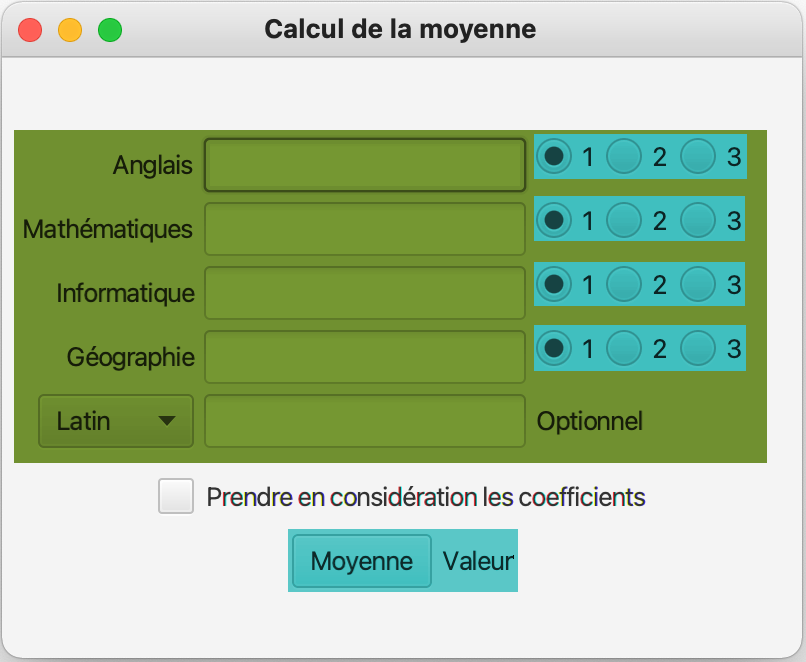The image size is (806, 662).
Task: Click the Moyenne button
Action: (362, 561)
